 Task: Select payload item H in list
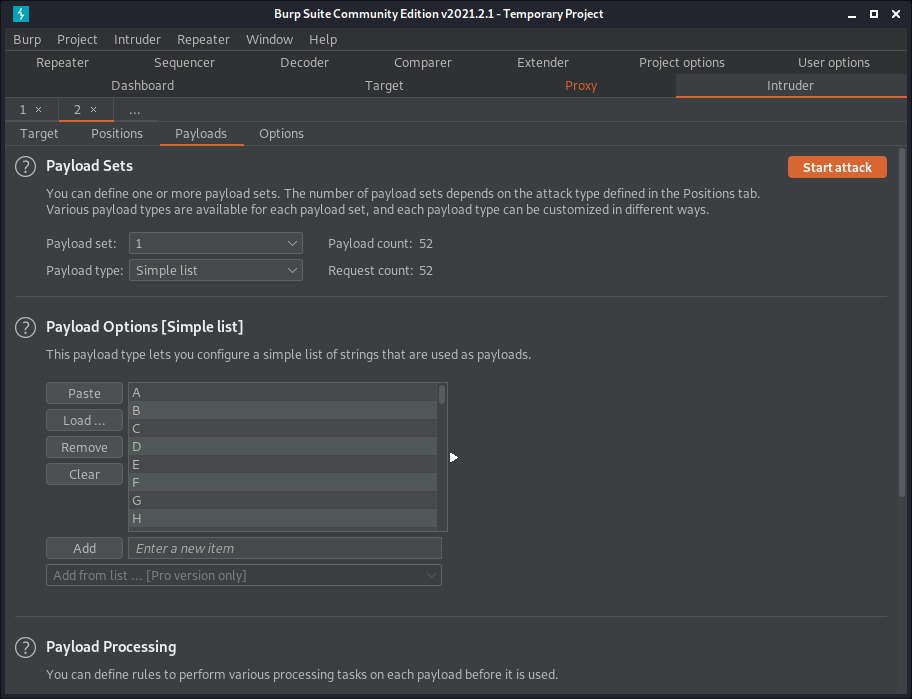coord(283,519)
